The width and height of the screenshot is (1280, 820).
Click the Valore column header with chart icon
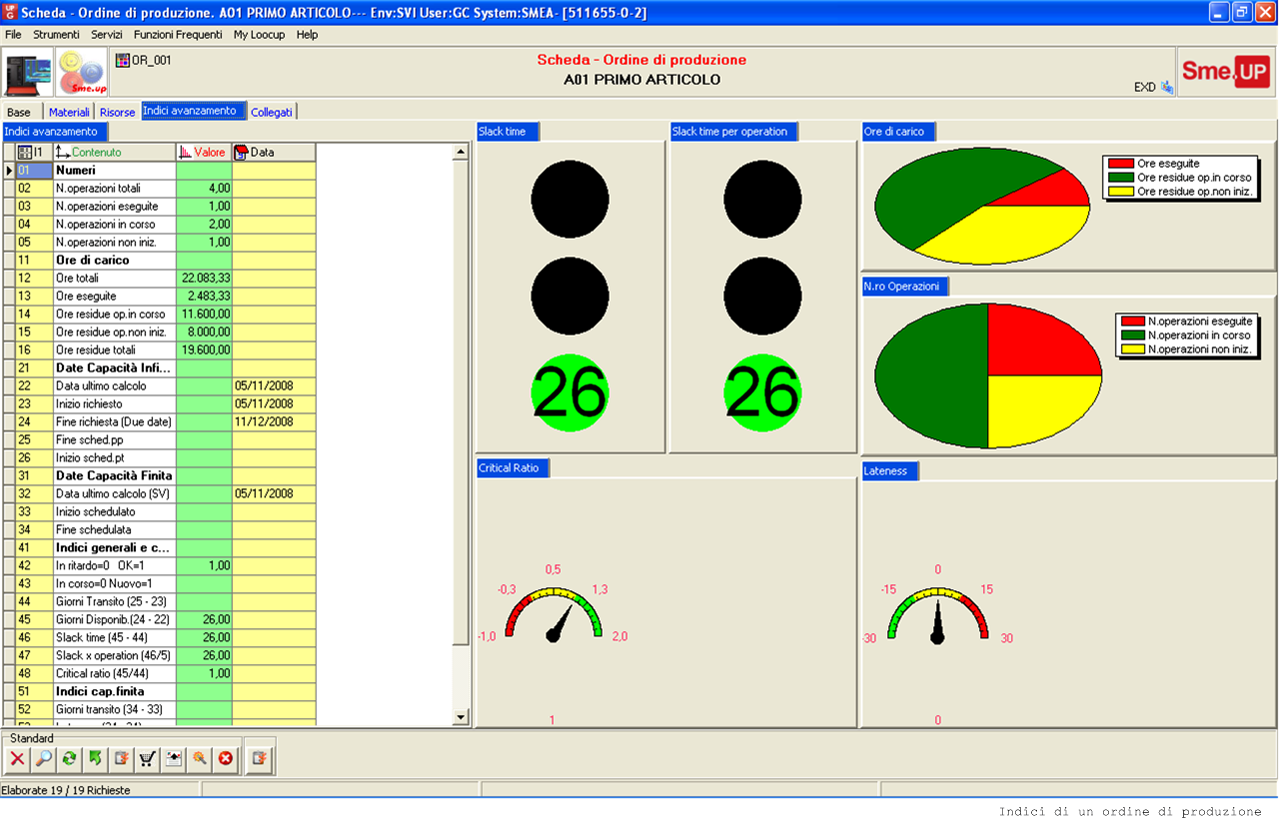[x=204, y=152]
